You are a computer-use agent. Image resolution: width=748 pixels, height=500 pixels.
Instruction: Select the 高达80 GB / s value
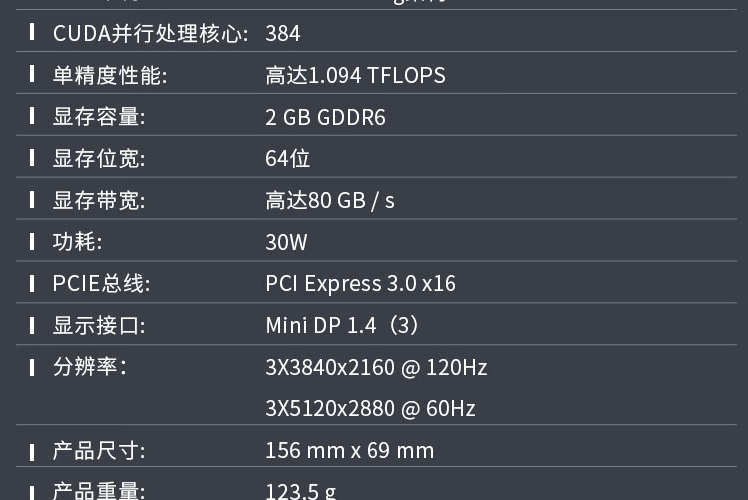[330, 201]
